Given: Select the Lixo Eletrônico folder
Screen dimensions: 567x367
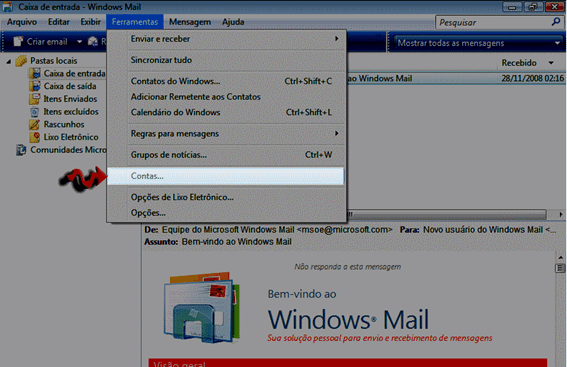Looking at the screenshot, I should point(71,137).
